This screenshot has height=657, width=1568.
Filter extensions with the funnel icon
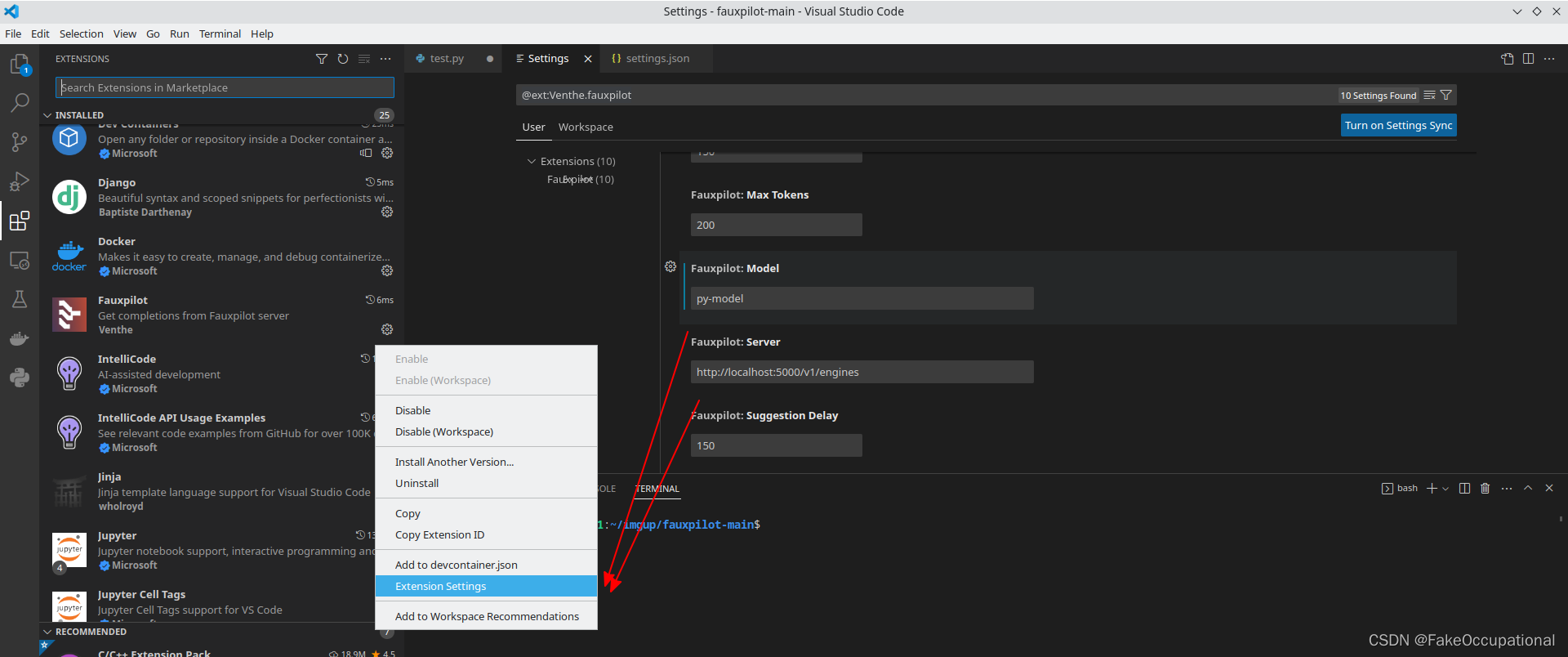pyautogui.click(x=322, y=59)
